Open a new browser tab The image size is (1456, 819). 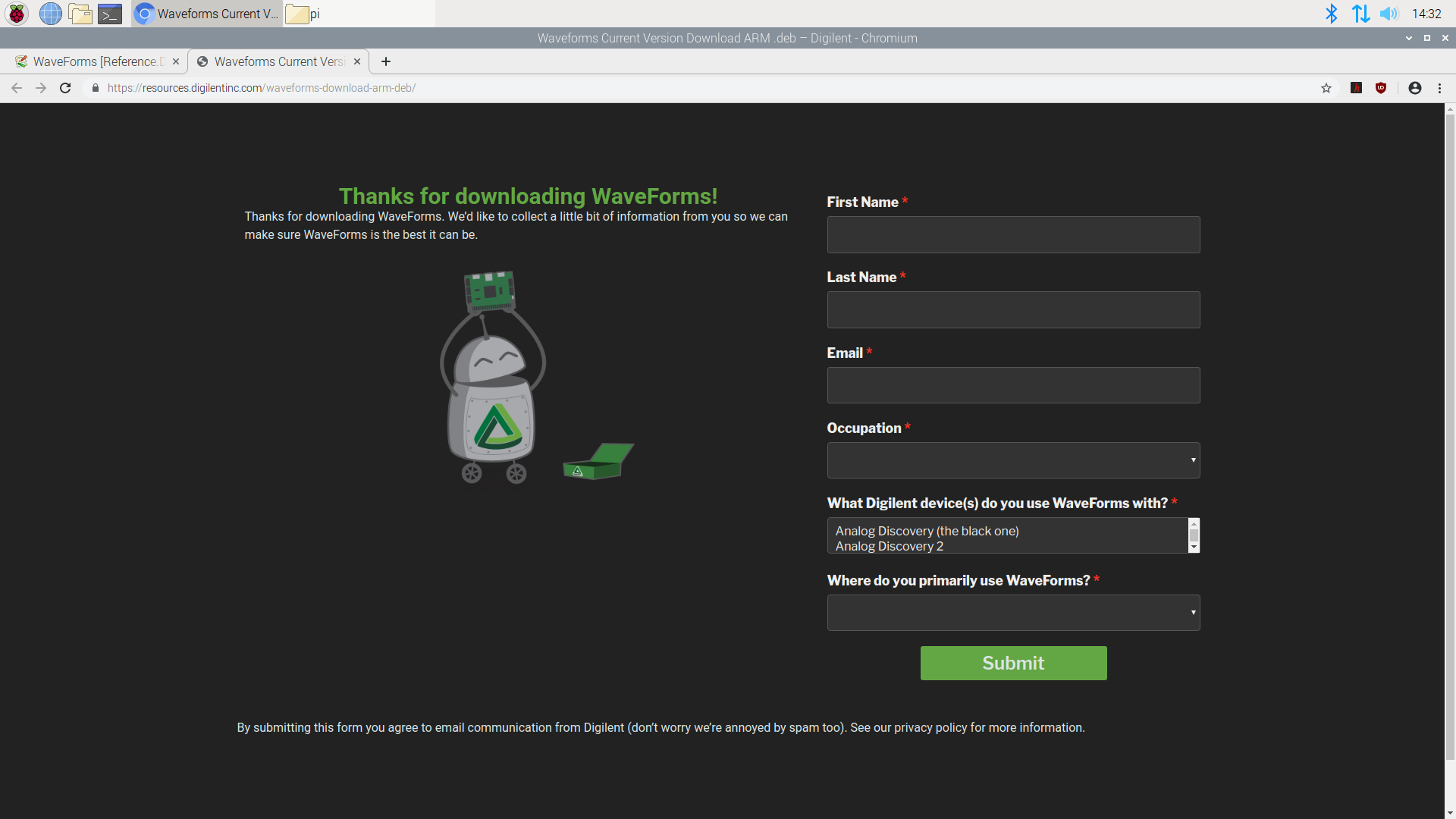tap(386, 61)
